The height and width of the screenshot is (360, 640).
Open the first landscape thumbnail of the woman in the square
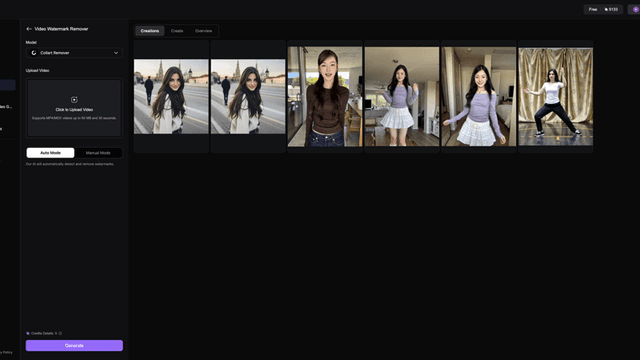[171, 96]
